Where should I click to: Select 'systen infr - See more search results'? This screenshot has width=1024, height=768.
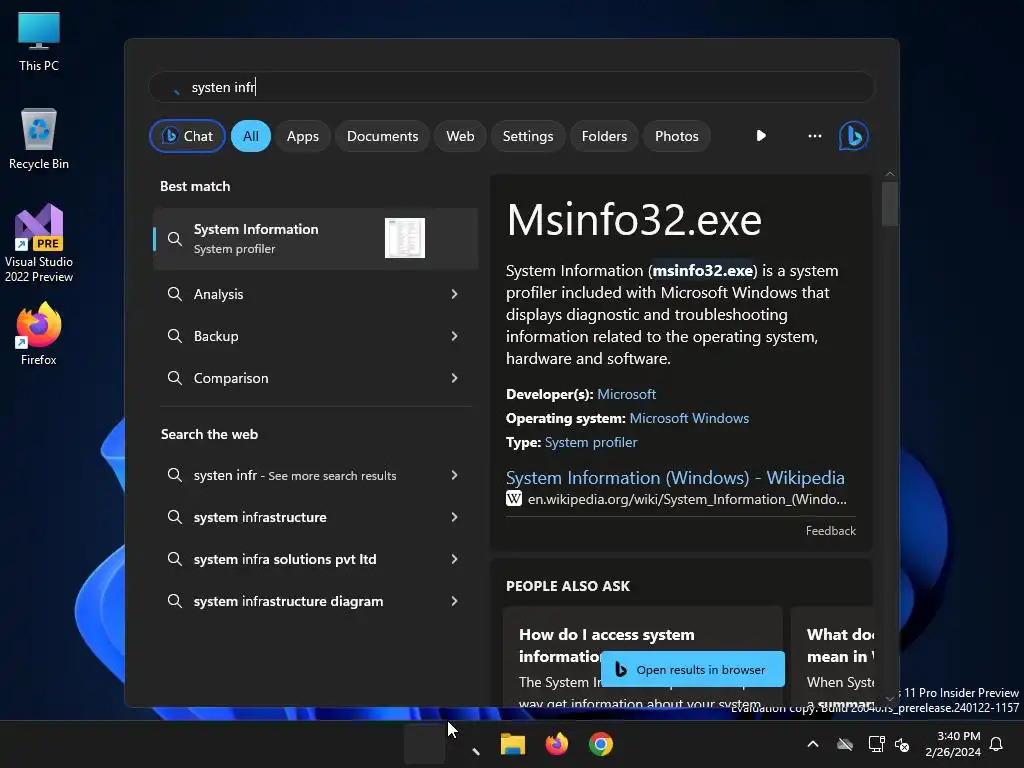point(315,475)
